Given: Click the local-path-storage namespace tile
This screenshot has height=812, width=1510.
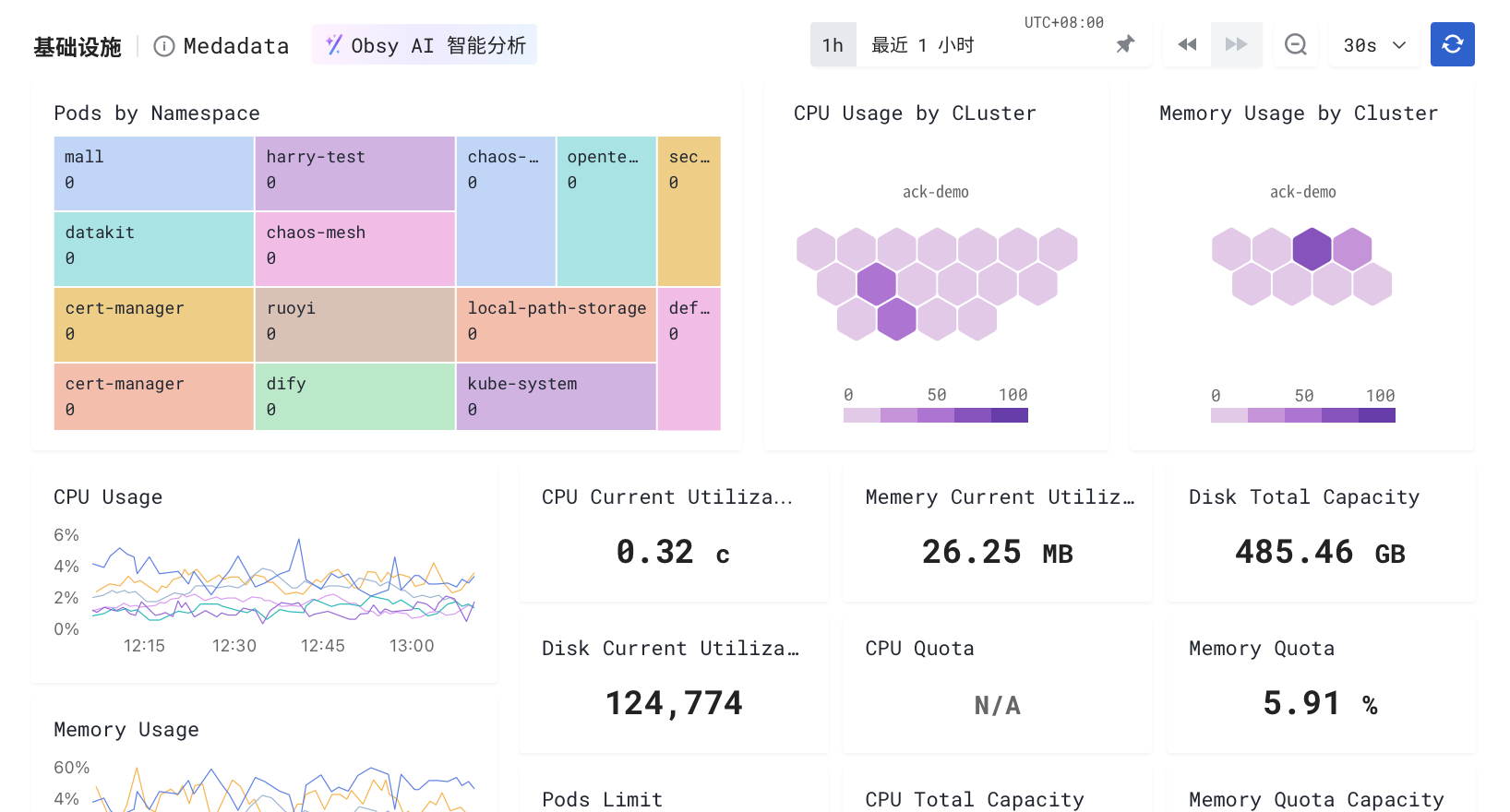Looking at the screenshot, I should click(x=557, y=324).
